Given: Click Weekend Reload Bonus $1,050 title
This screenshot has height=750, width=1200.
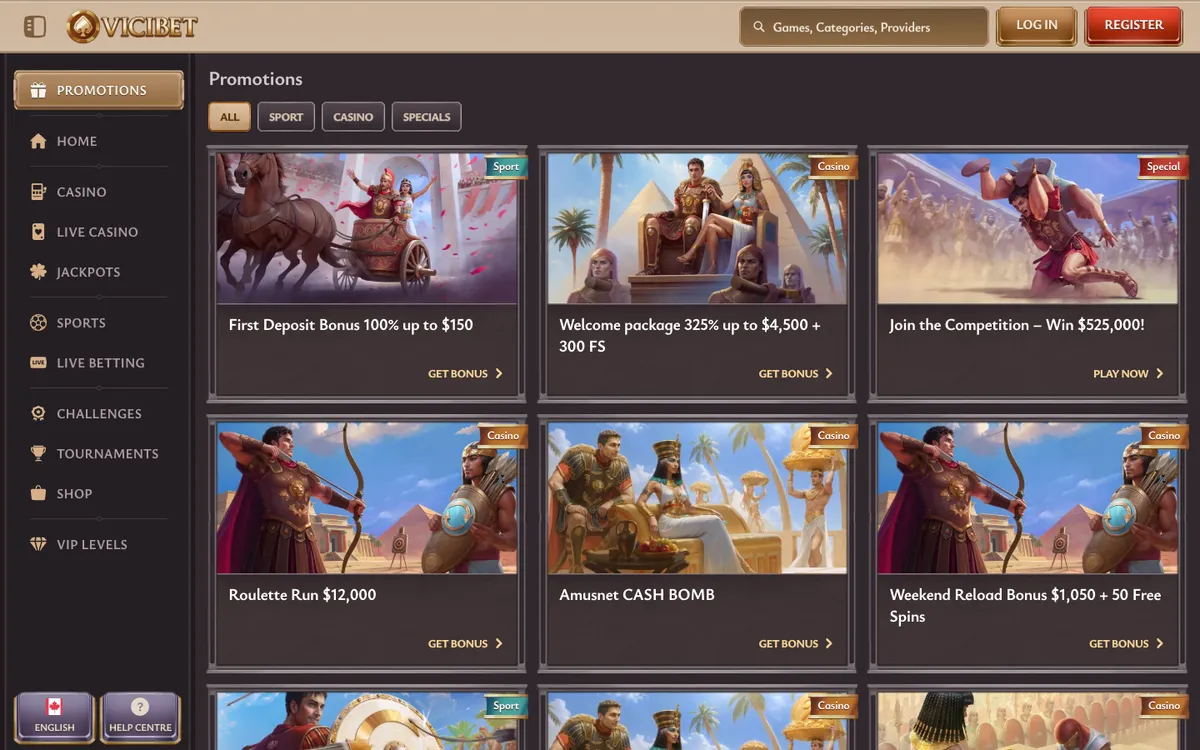Looking at the screenshot, I should 1025,606.
